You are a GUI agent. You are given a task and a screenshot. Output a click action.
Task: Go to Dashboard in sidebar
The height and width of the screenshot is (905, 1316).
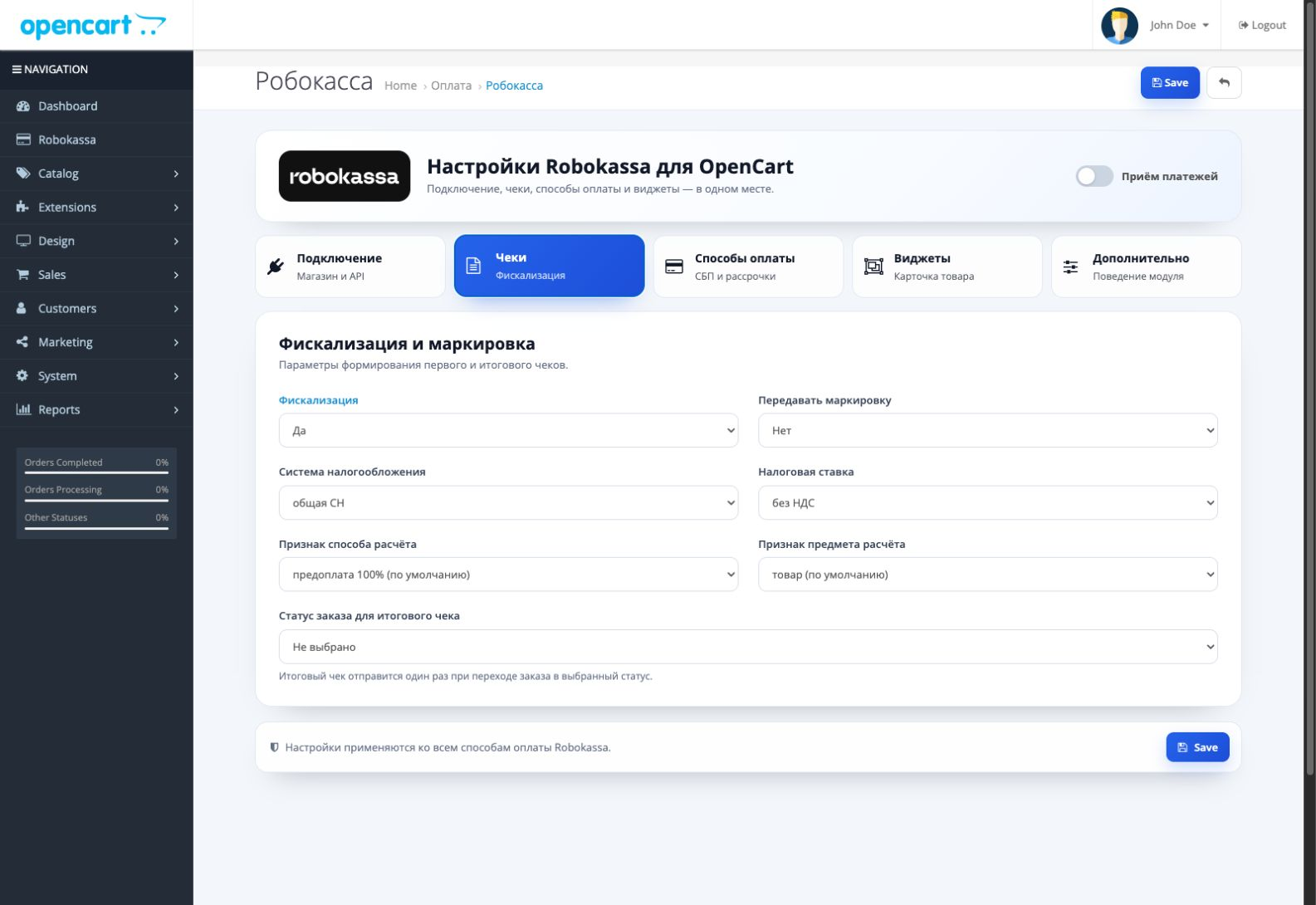pyautogui.click(x=96, y=106)
